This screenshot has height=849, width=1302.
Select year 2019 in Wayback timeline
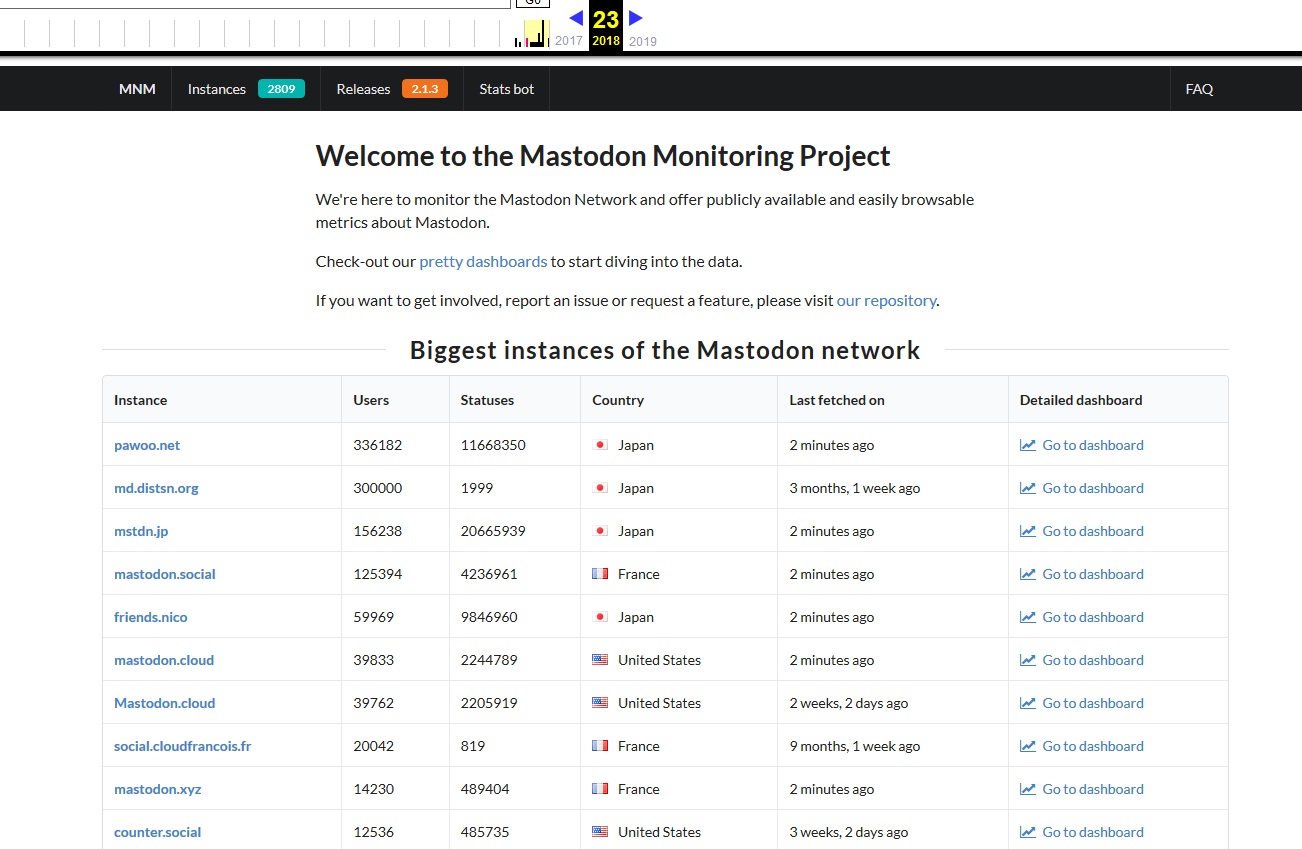coord(643,41)
